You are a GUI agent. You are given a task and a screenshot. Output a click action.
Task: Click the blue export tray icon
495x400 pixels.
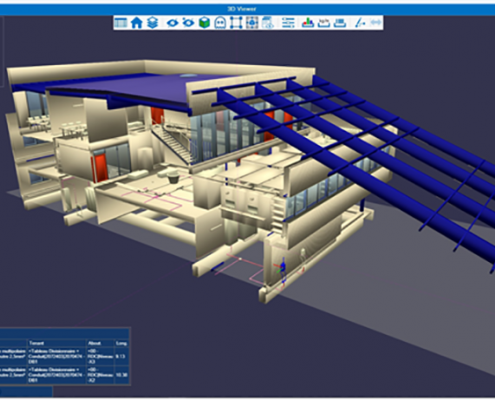click(340, 23)
